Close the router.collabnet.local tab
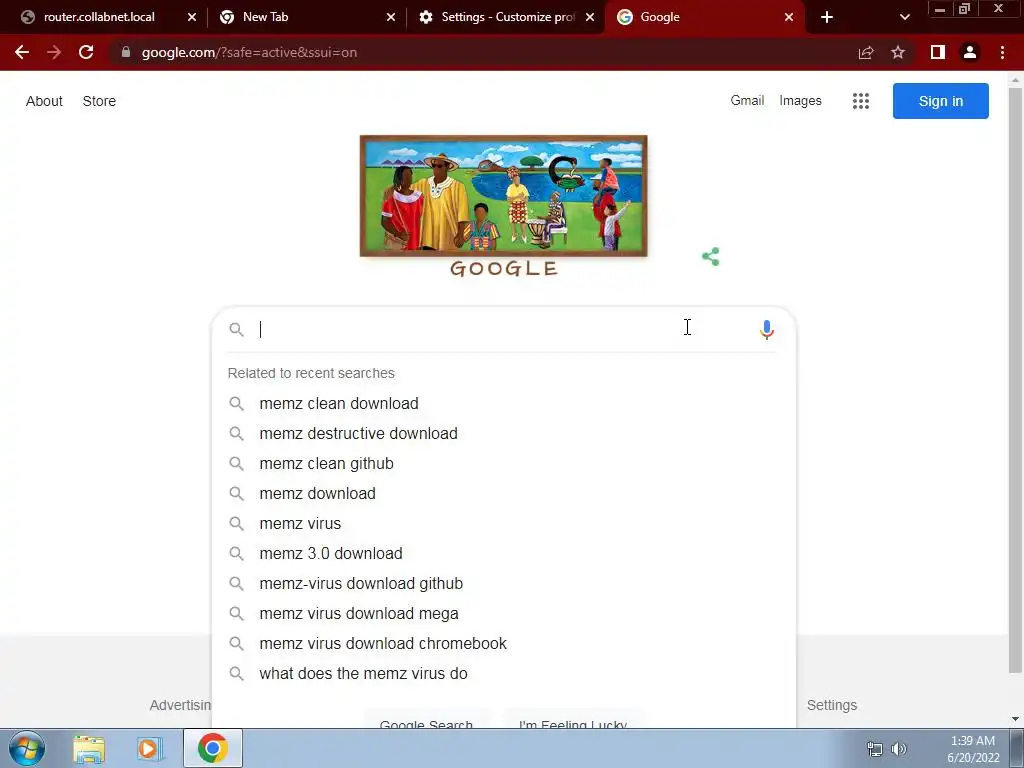Viewport: 1024px width, 768px height. 192,17
